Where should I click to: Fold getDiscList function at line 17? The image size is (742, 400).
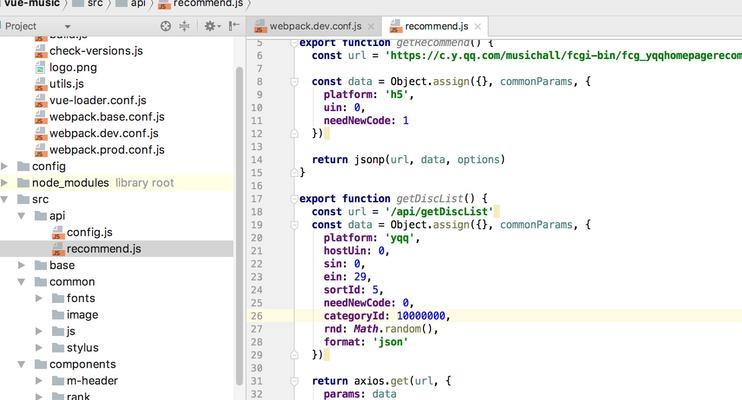pyautogui.click(x=294, y=199)
